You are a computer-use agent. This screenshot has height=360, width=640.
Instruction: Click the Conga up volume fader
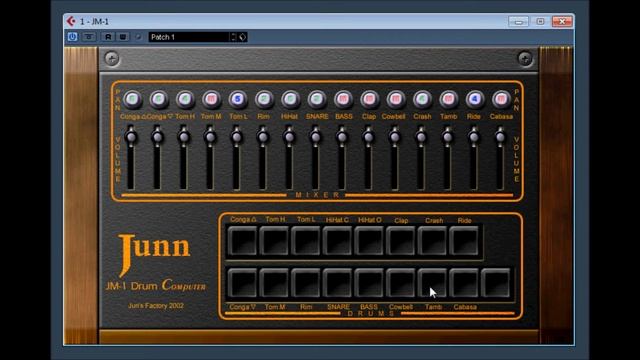[131, 137]
